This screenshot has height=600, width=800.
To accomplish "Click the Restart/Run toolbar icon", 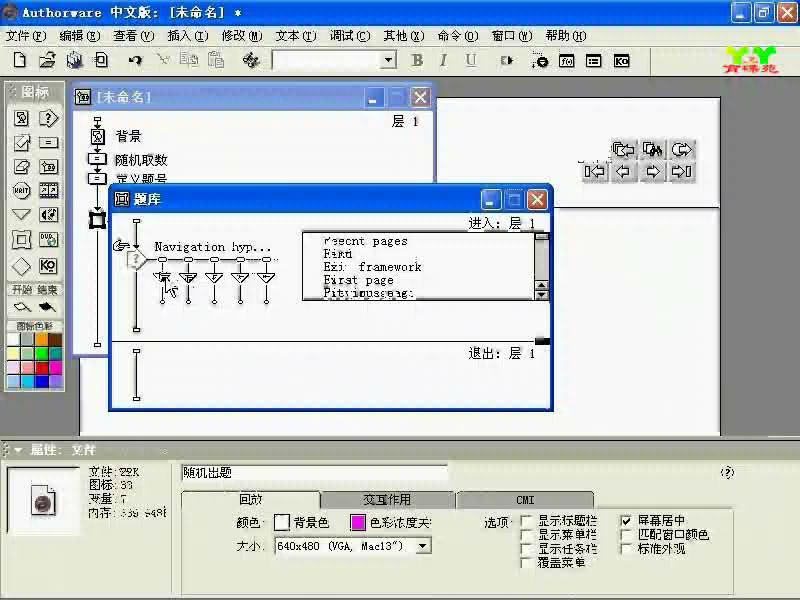I will (x=506, y=60).
